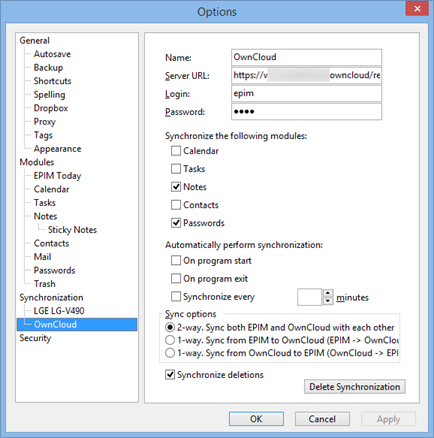Enable the Calendar module checkbox
This screenshot has width=434, height=438.
(x=176, y=151)
